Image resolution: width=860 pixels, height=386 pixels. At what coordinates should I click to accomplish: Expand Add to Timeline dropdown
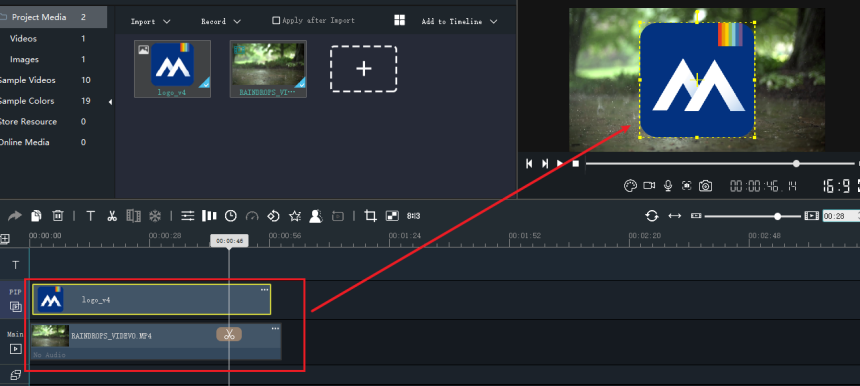(459, 21)
